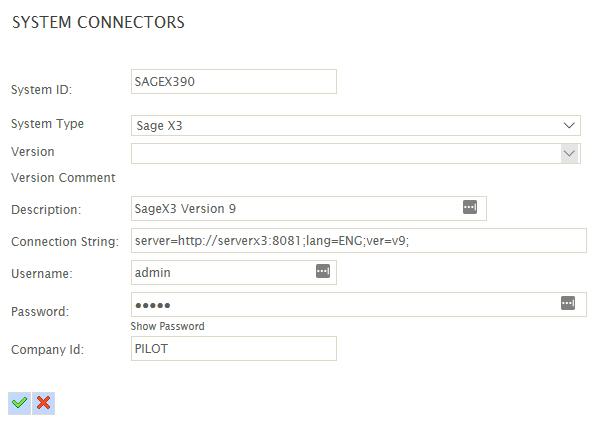Click the System ID label
The width and height of the screenshot is (608, 426).
coord(43,90)
